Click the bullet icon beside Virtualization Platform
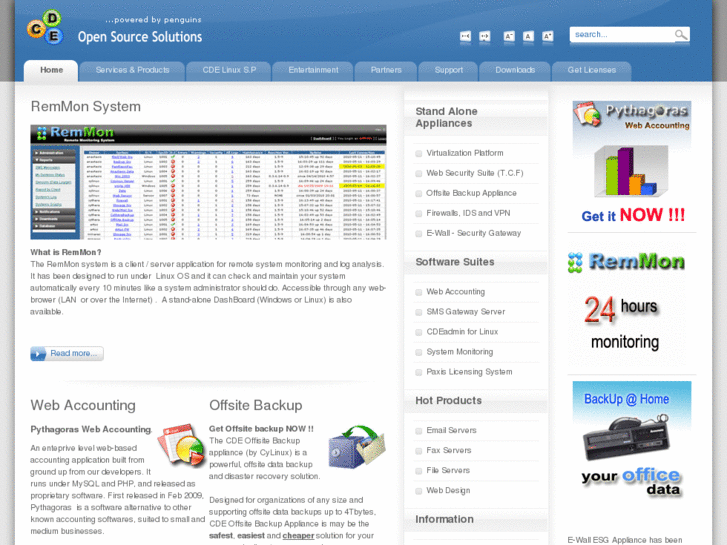 click(x=419, y=154)
